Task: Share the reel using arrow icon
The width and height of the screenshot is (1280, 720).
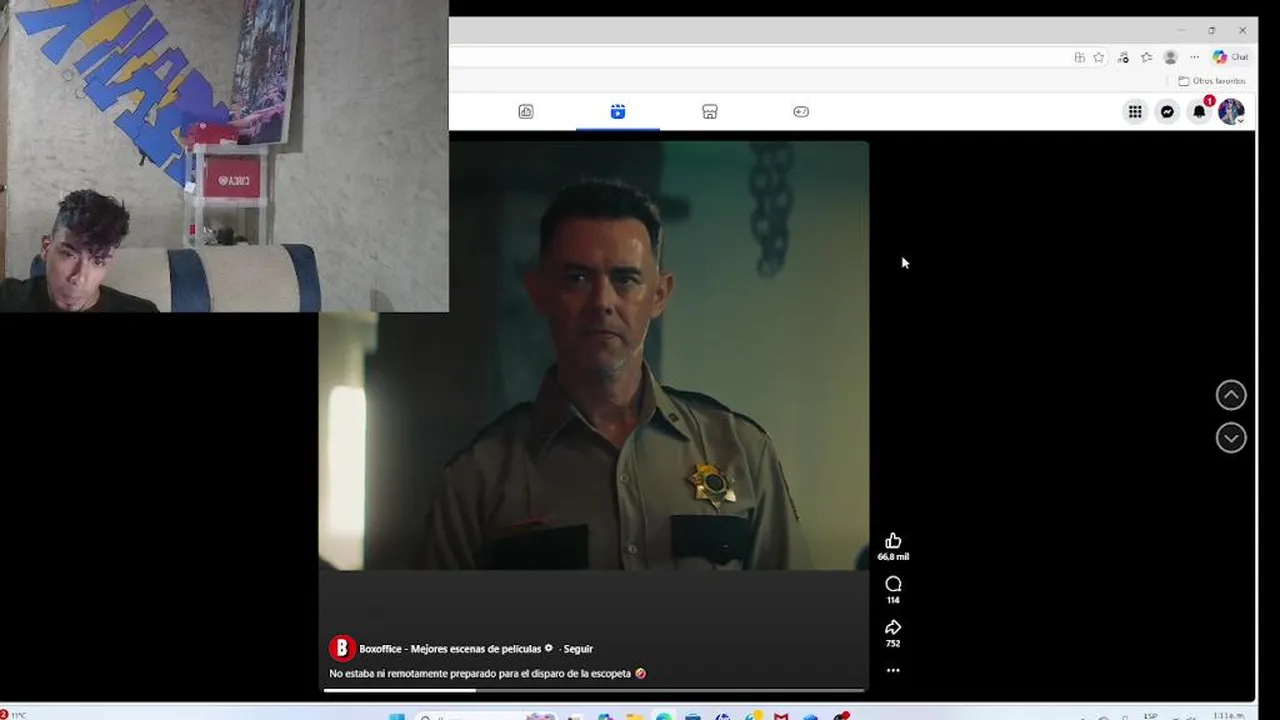Action: point(893,628)
